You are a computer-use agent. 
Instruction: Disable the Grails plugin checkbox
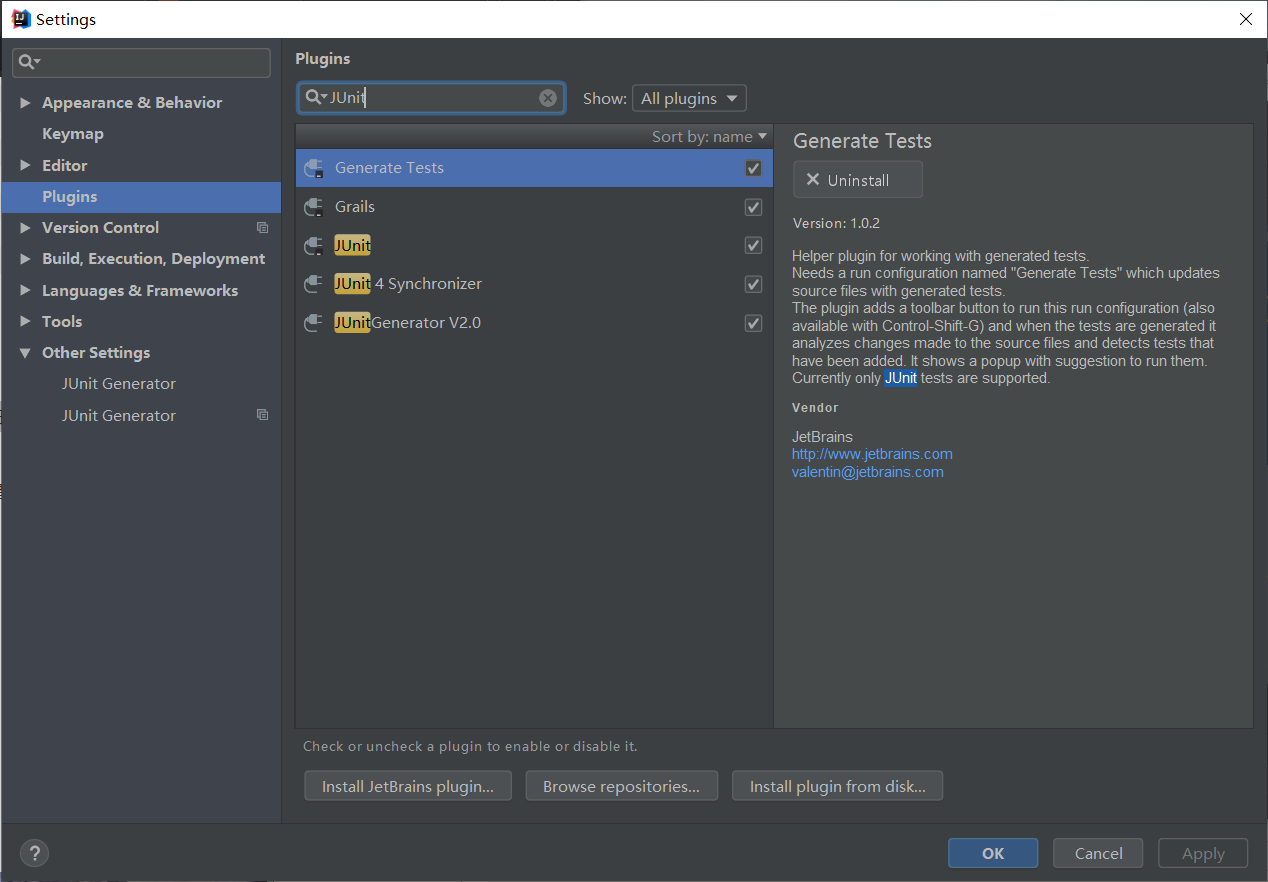(754, 207)
